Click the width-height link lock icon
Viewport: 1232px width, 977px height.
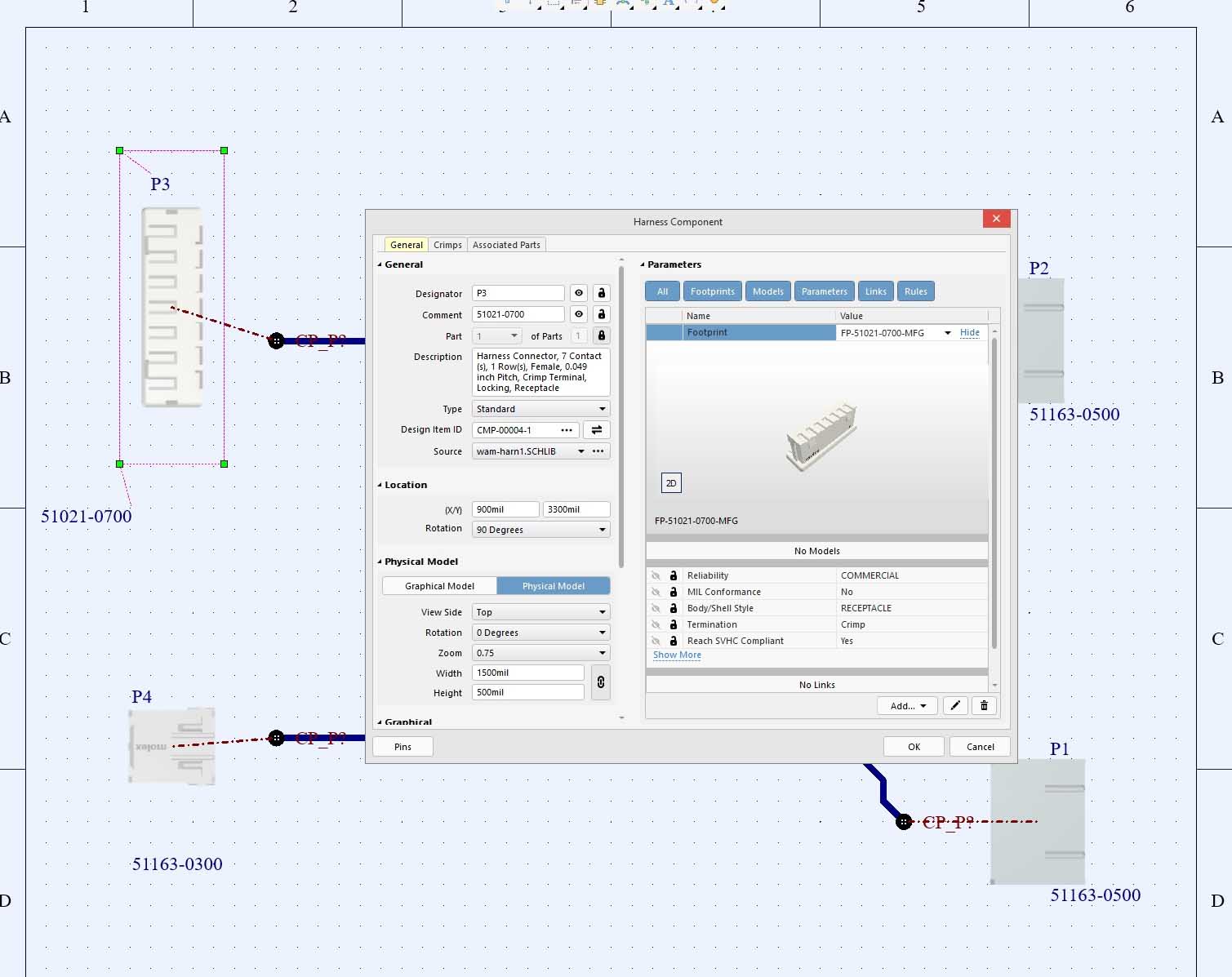point(601,682)
